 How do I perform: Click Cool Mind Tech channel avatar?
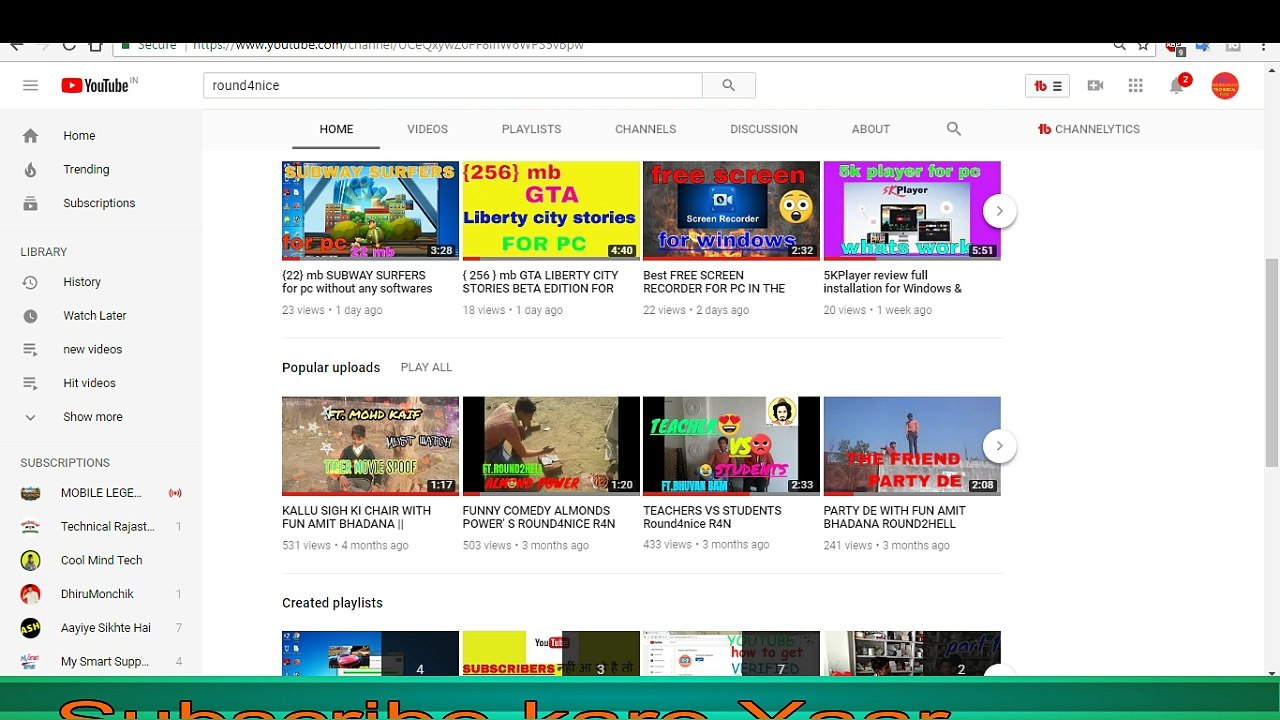[30, 560]
